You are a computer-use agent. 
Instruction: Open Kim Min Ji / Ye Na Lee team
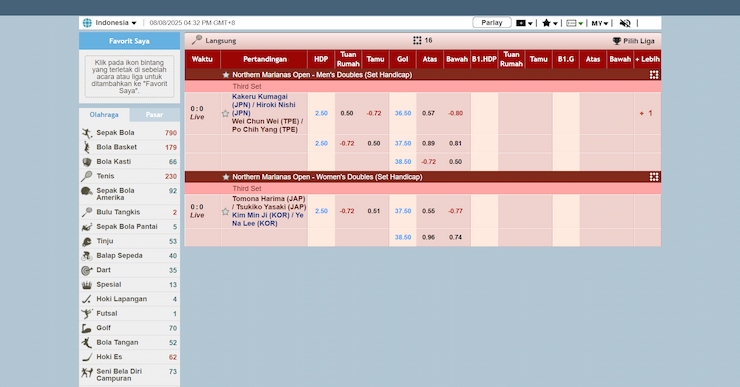(268, 219)
